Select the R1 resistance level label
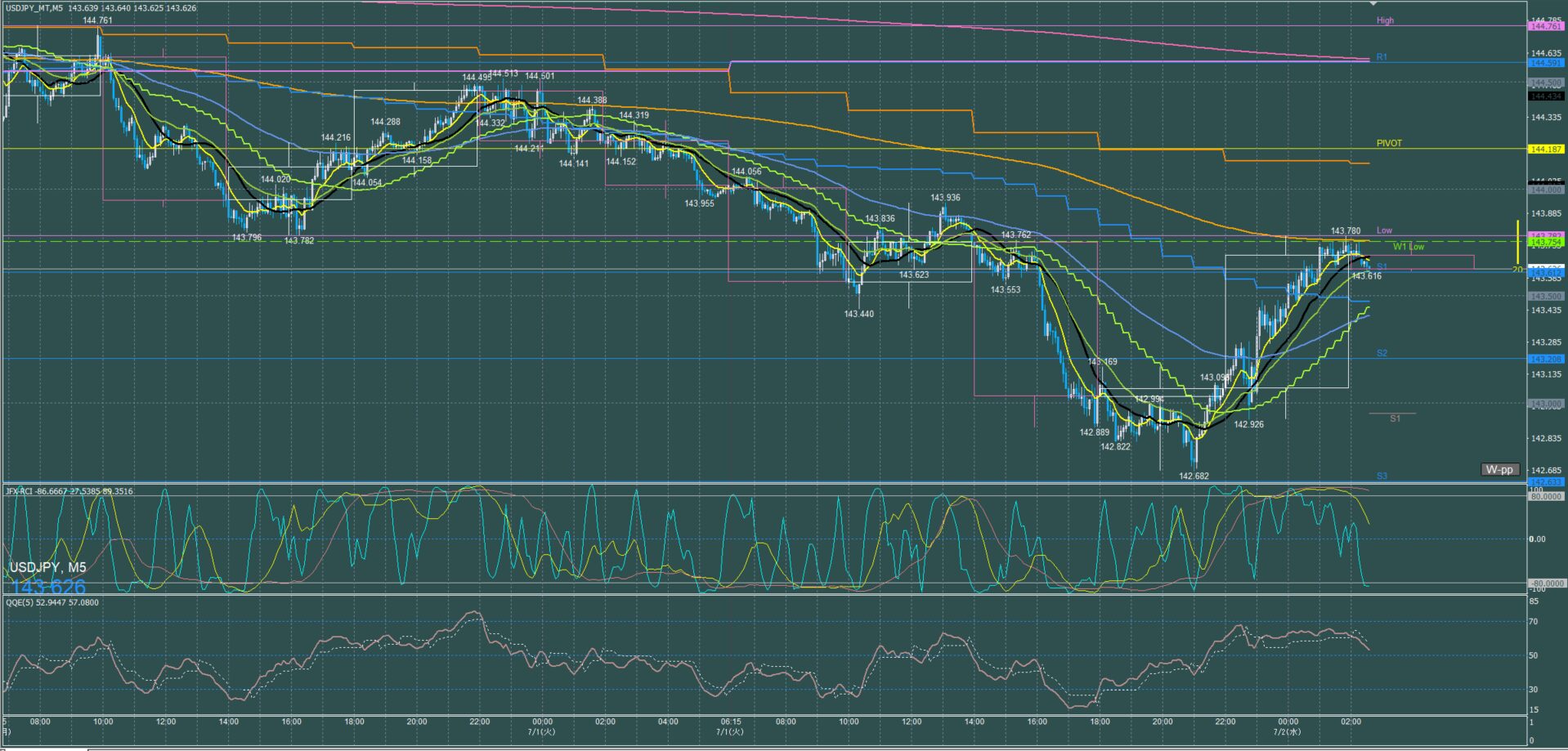 click(x=1382, y=57)
